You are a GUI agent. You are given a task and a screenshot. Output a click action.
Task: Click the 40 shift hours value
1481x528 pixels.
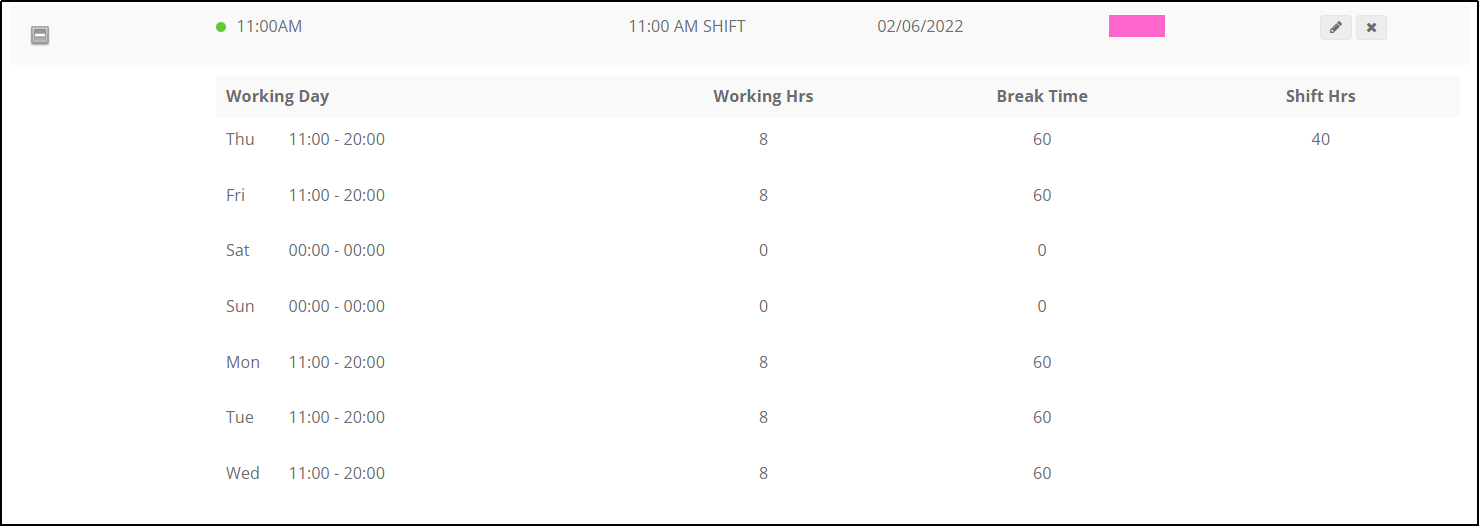[x=1321, y=139]
